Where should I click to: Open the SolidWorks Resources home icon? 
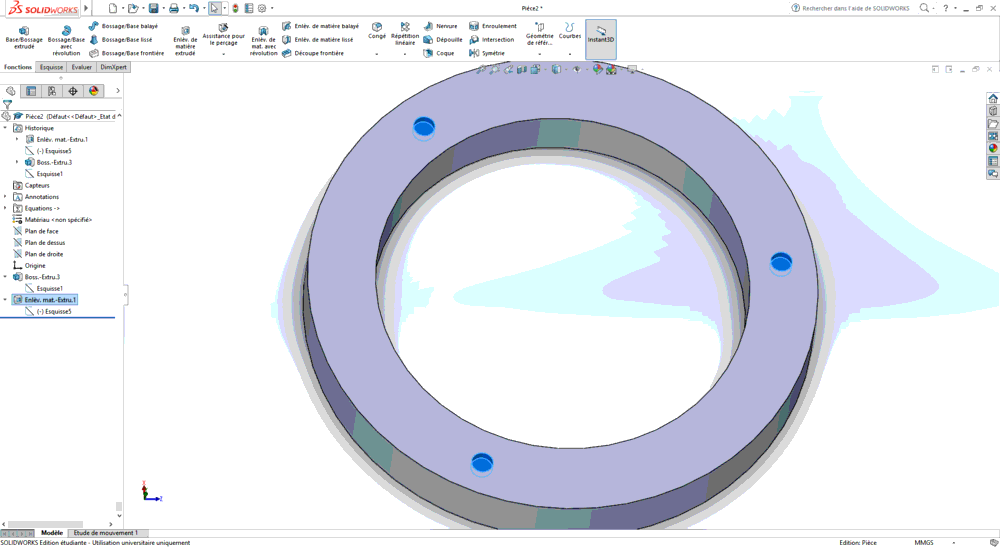coord(993,99)
